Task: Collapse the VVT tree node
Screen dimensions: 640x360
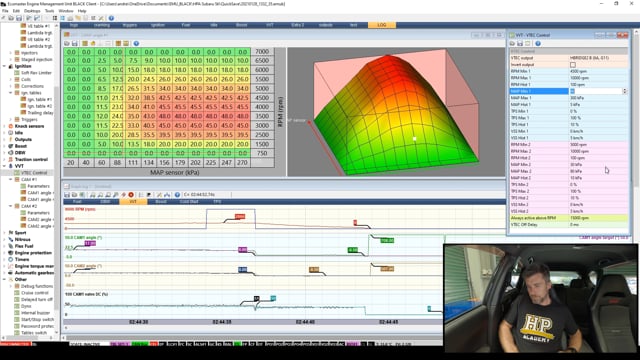Action: pyautogui.click(x=4, y=166)
